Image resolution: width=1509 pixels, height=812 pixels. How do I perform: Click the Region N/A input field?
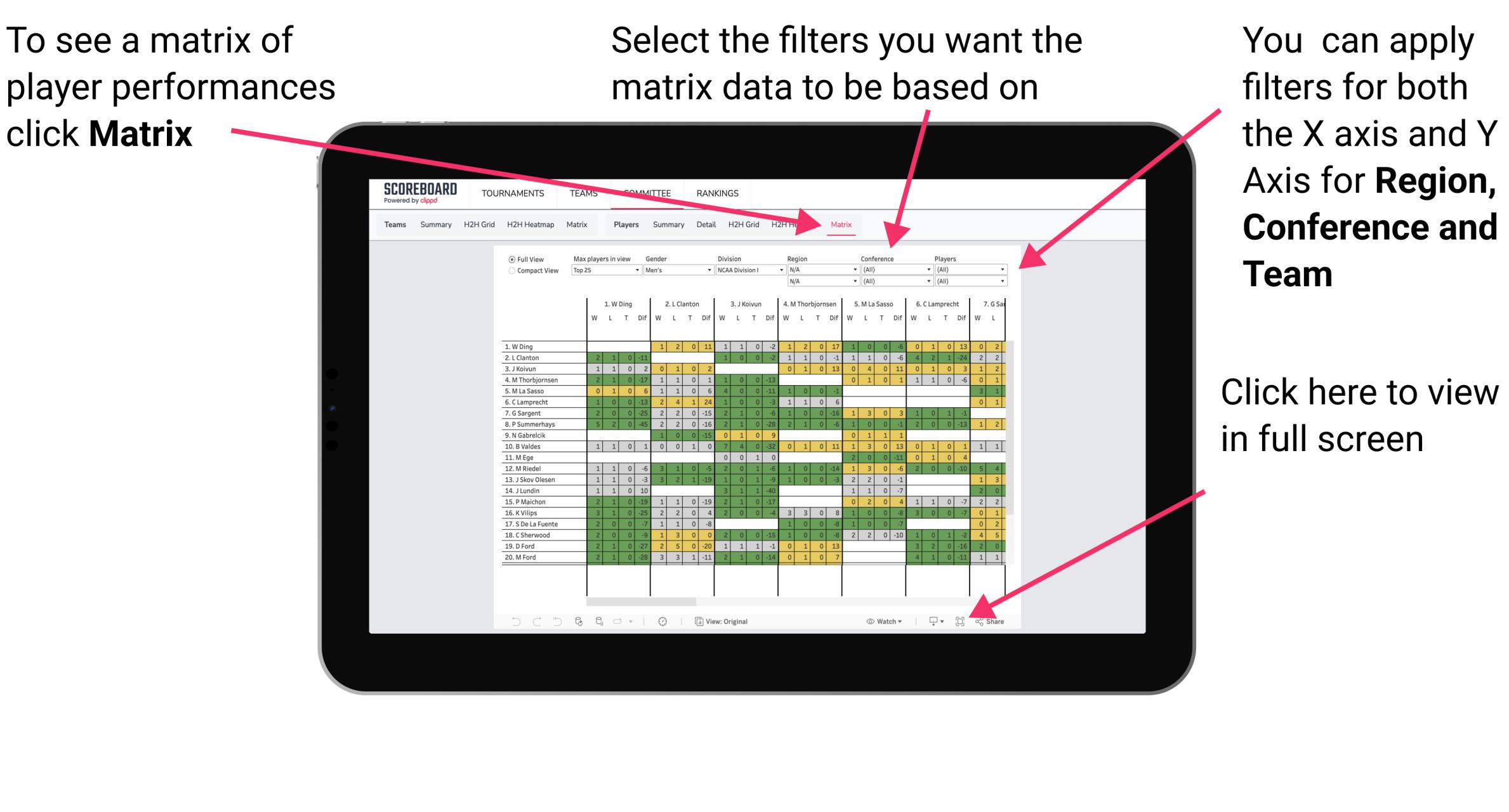[820, 270]
